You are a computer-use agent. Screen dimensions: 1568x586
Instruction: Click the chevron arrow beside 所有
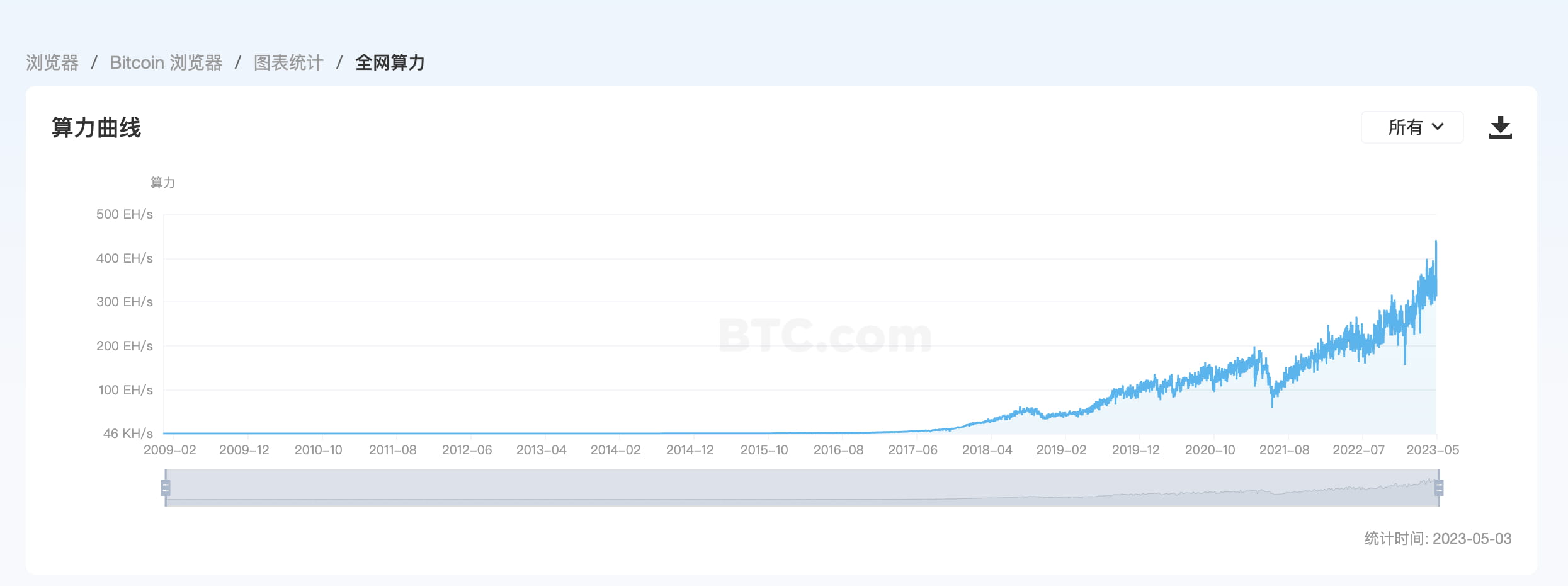1438,127
